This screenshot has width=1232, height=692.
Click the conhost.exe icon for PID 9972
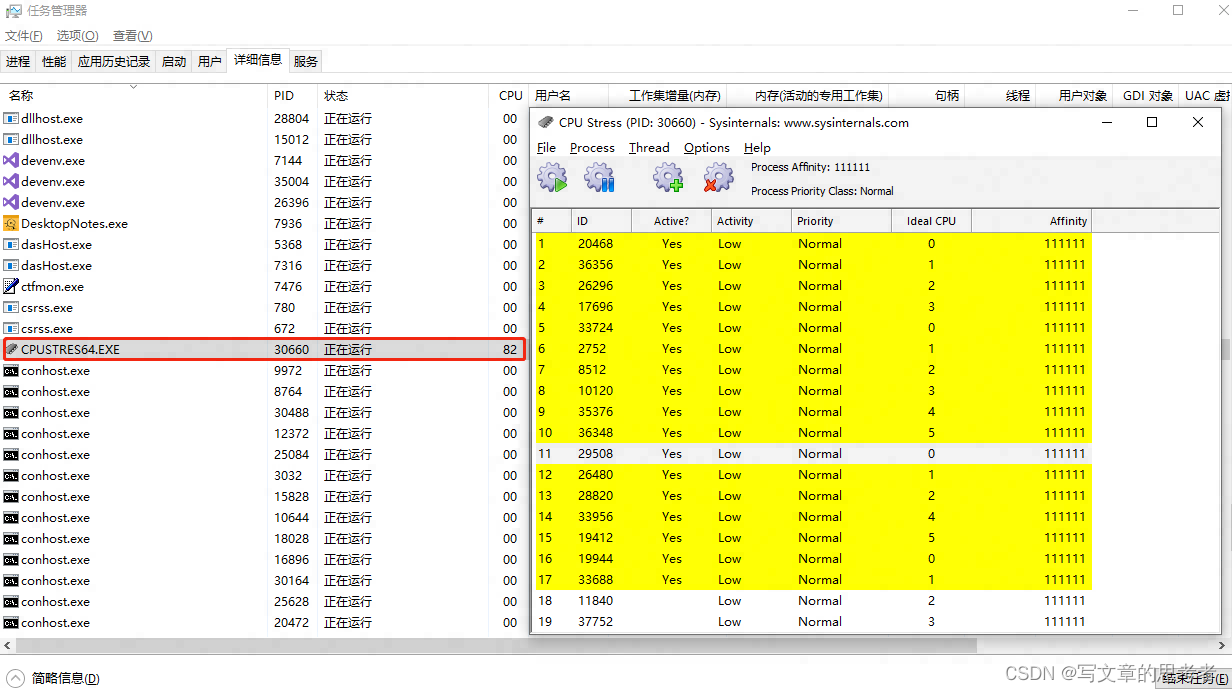[x=12, y=370]
